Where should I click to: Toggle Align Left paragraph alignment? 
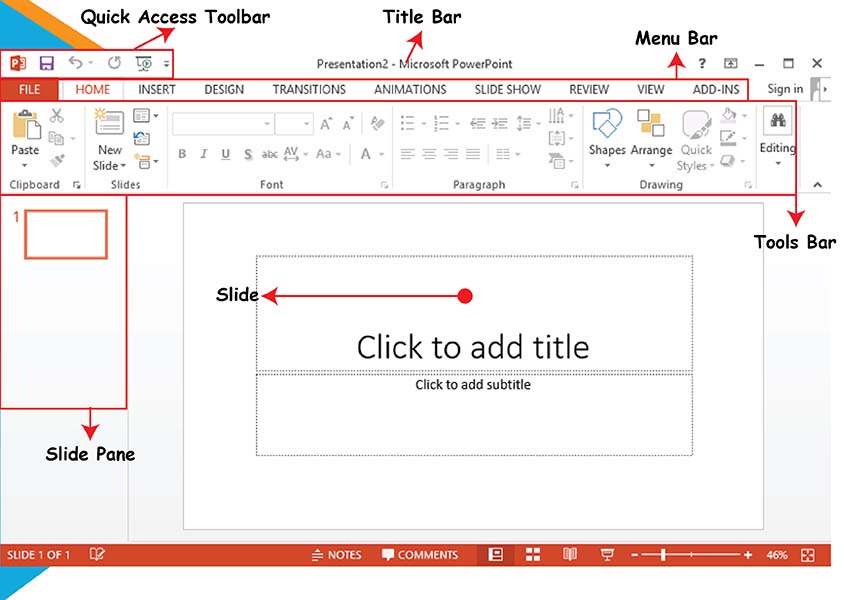tap(407, 154)
